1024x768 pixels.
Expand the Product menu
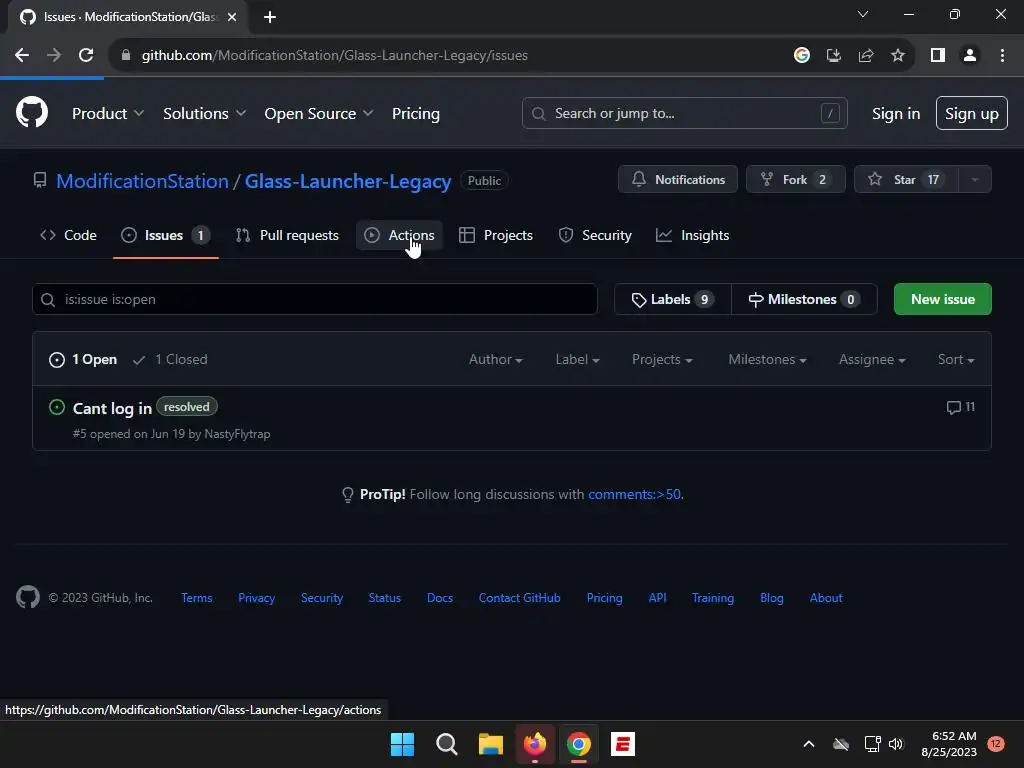(x=108, y=114)
